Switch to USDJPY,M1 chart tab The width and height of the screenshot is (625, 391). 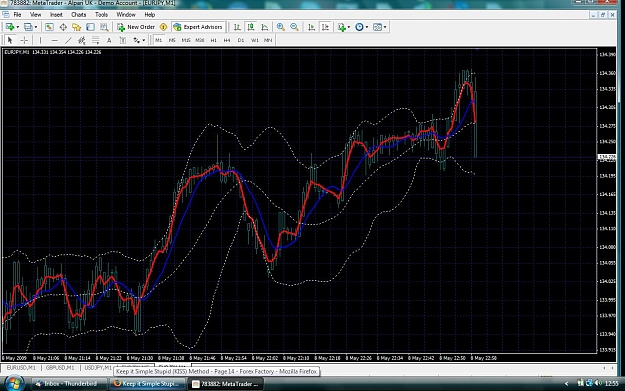tap(98, 367)
